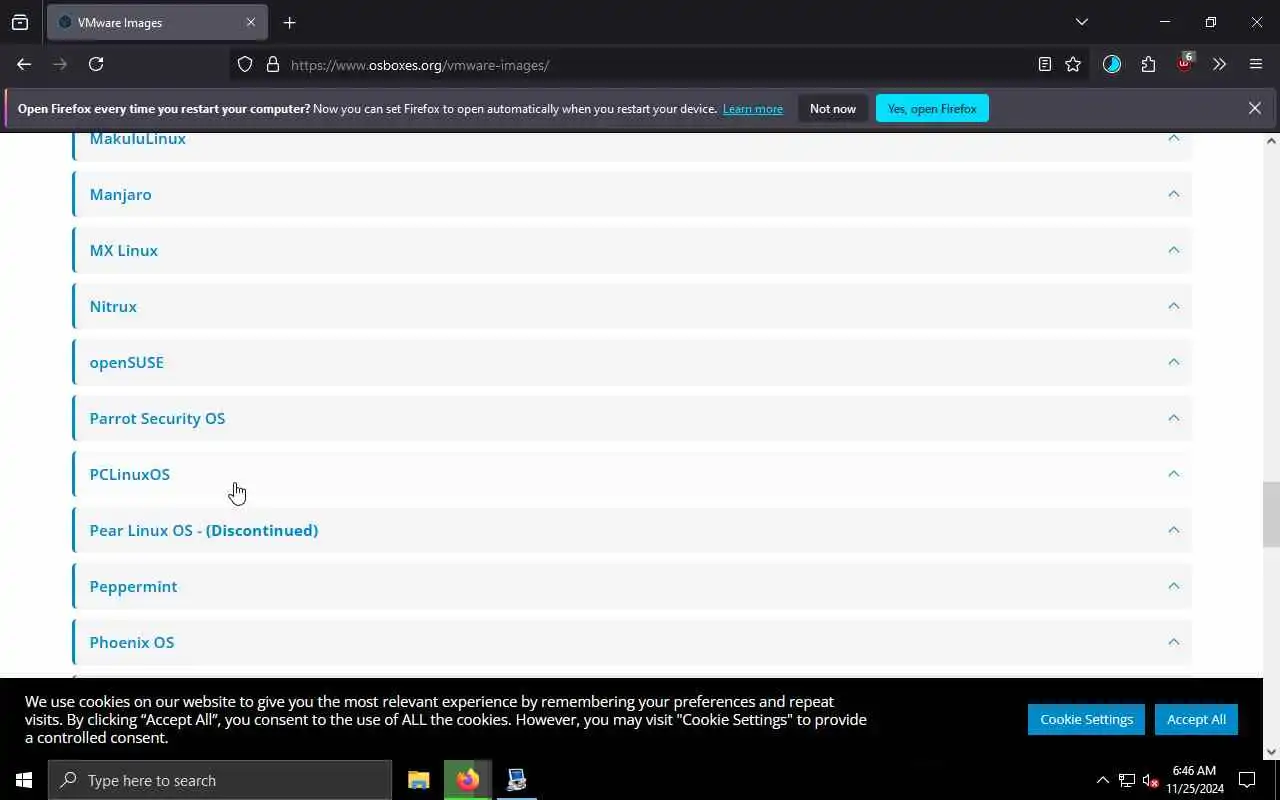Expand the Nitrux row chevron

click(1174, 306)
